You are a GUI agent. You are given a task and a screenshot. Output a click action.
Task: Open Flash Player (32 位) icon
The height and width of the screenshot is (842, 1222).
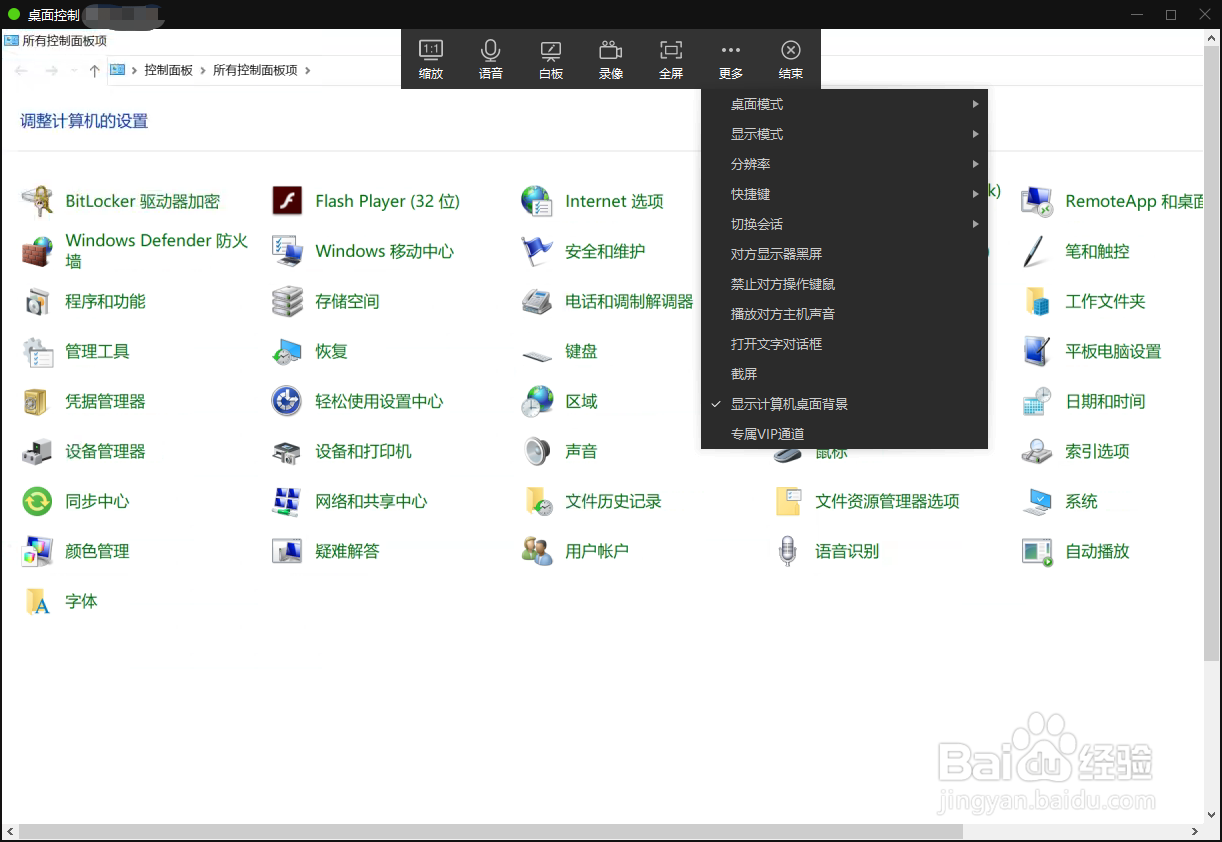point(287,201)
